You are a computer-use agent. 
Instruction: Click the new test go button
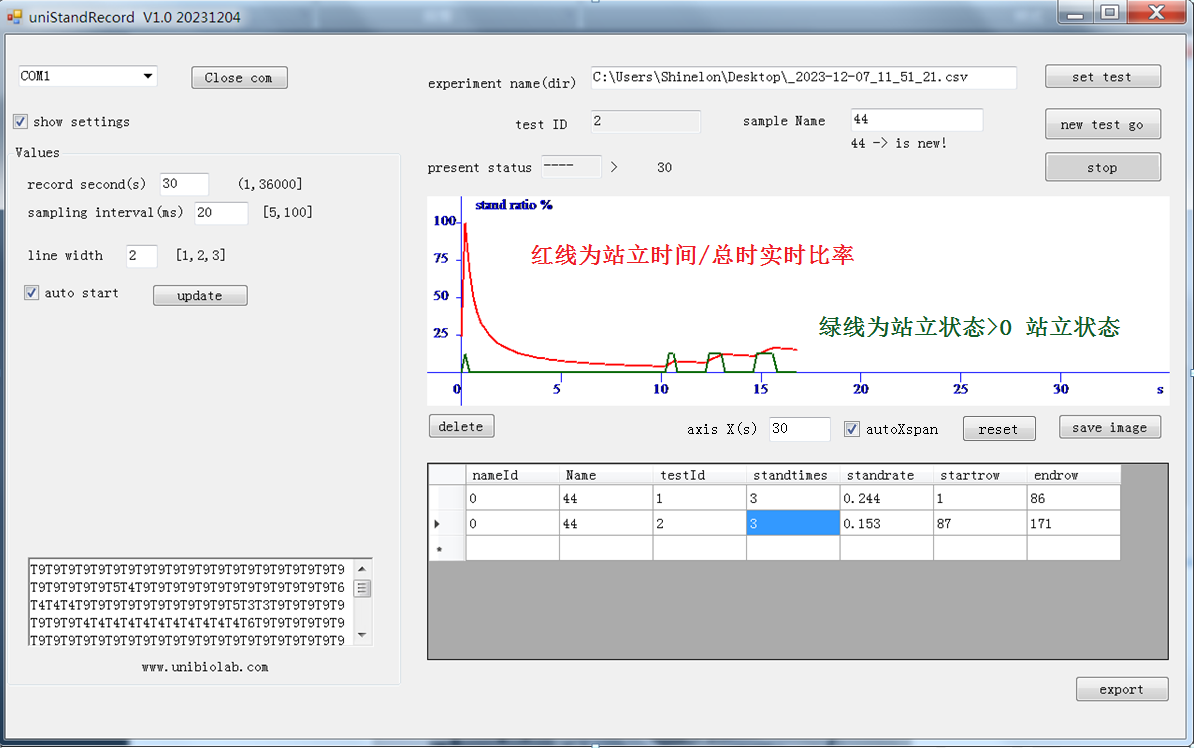coord(1103,125)
